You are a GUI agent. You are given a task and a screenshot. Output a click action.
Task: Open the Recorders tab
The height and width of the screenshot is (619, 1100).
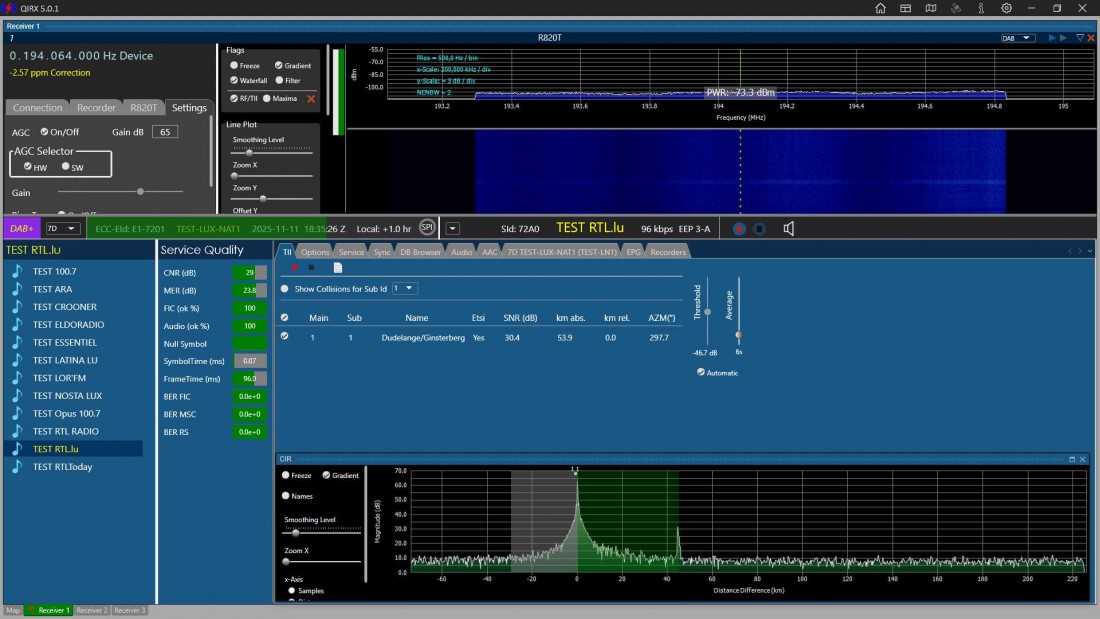point(668,252)
